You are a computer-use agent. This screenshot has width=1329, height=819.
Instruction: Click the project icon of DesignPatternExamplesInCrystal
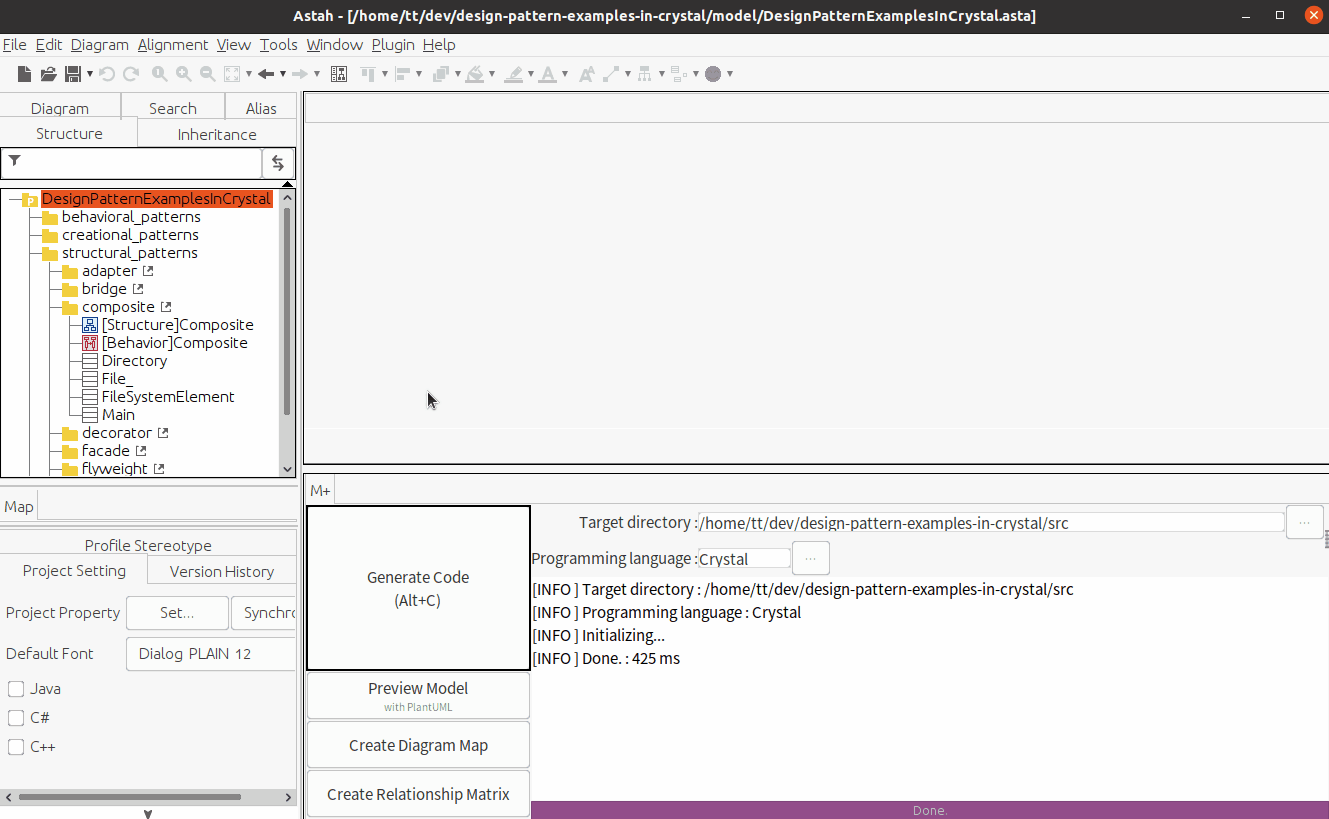tap(30, 200)
